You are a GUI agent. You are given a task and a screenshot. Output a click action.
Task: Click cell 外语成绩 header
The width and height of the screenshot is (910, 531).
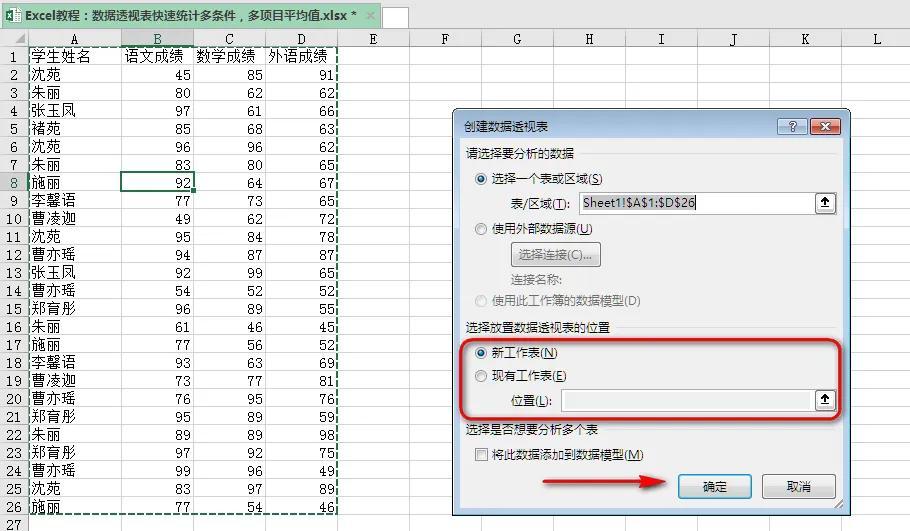point(301,57)
